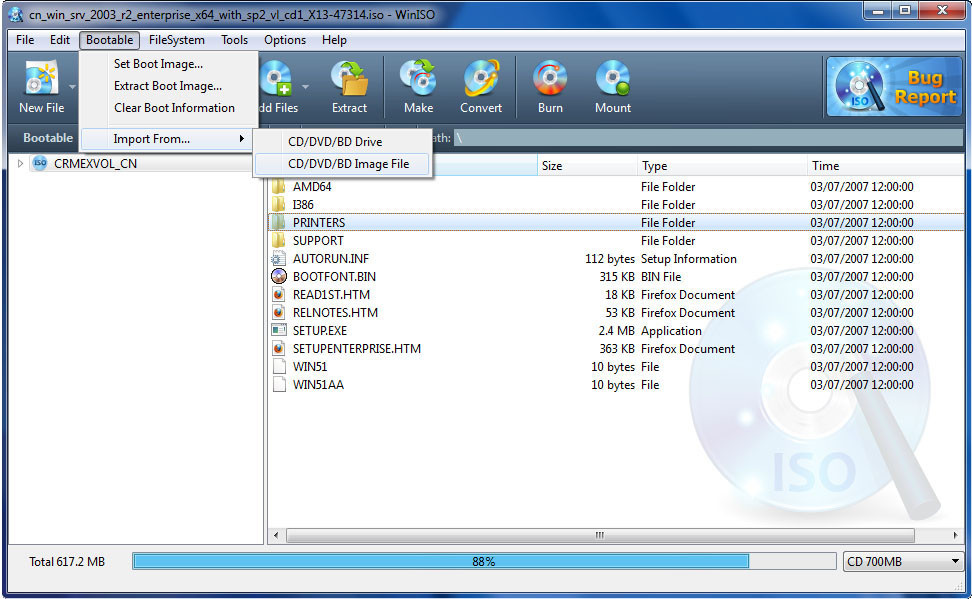972x599 pixels.
Task: Select the AUTORUN.INF file
Action: coord(330,259)
